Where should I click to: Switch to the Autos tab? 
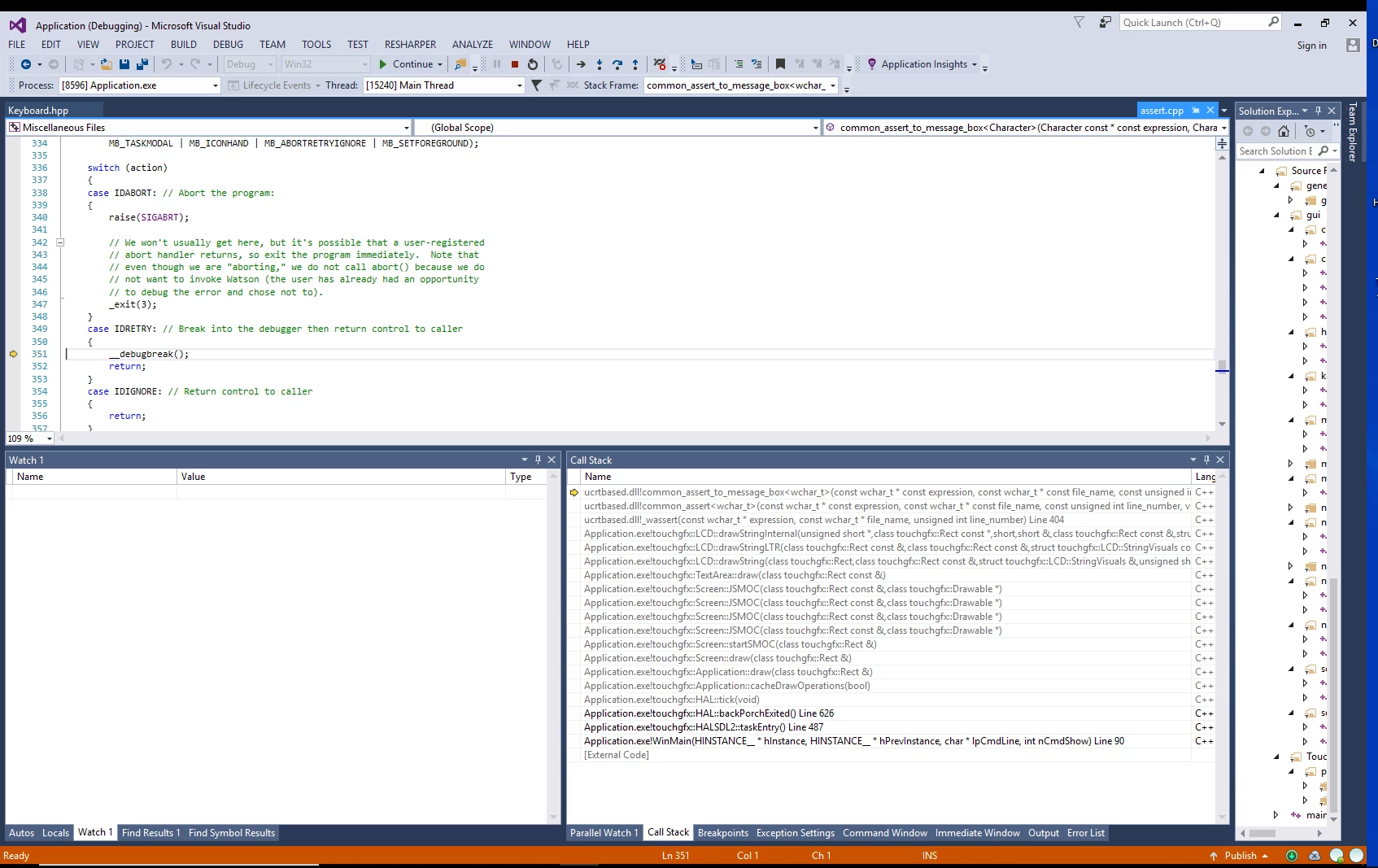(22, 833)
